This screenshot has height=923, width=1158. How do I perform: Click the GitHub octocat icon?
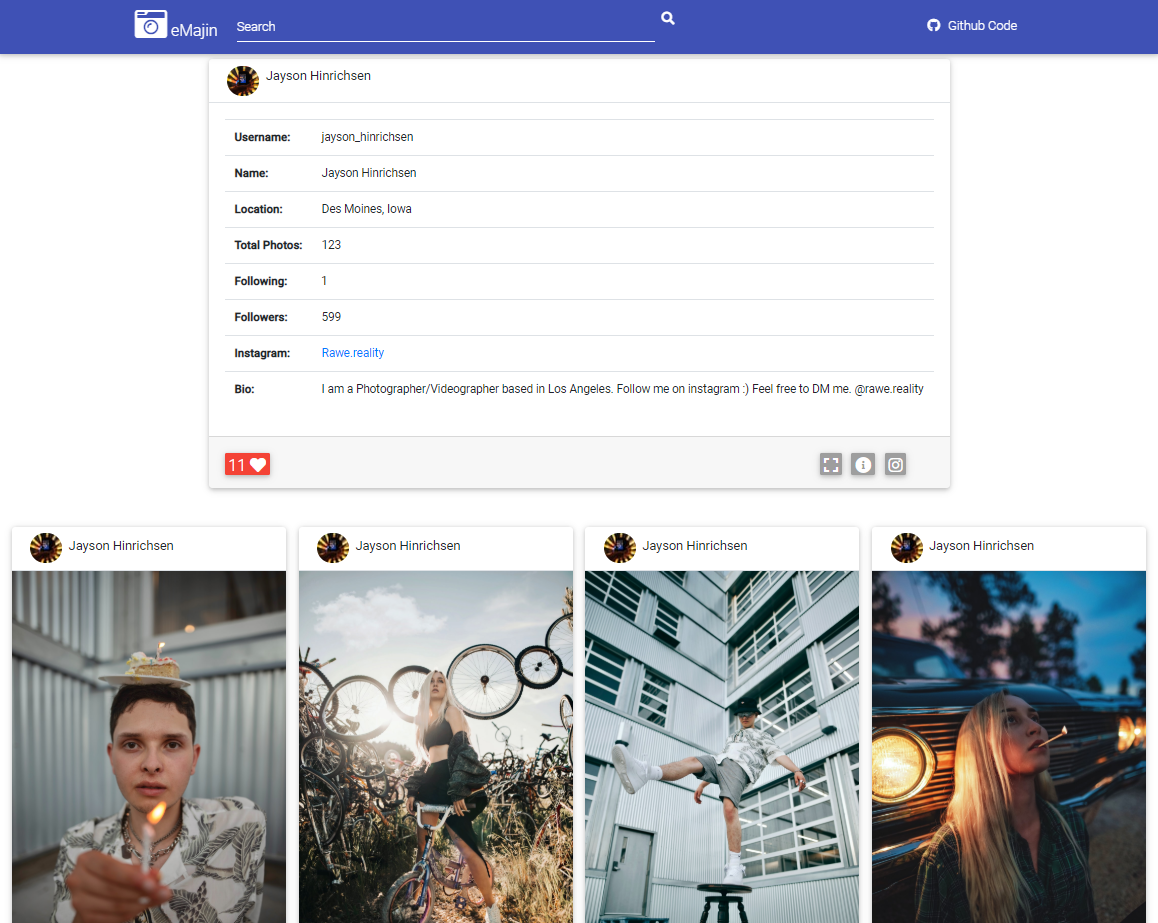(x=933, y=25)
